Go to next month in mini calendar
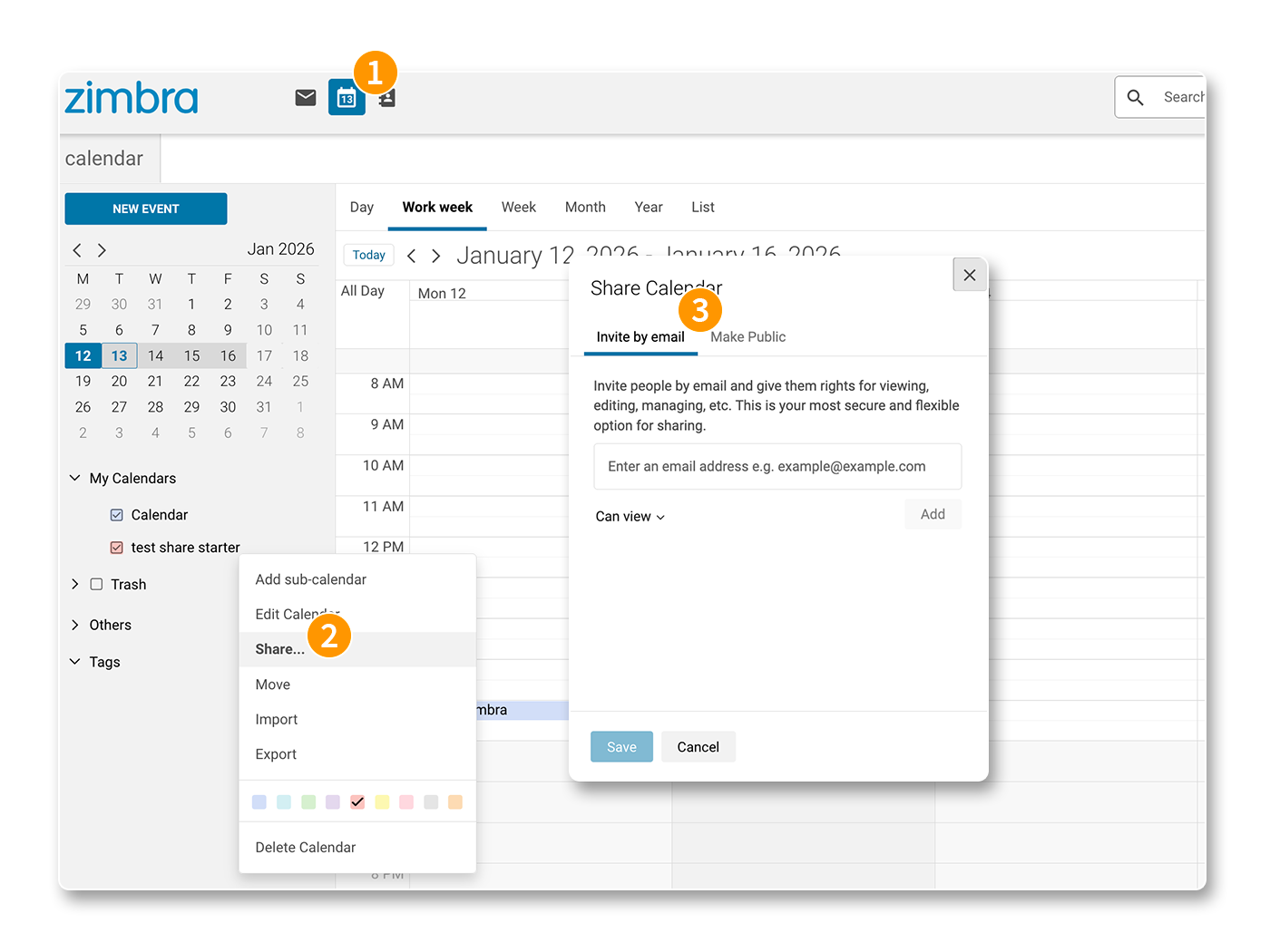 tap(102, 249)
